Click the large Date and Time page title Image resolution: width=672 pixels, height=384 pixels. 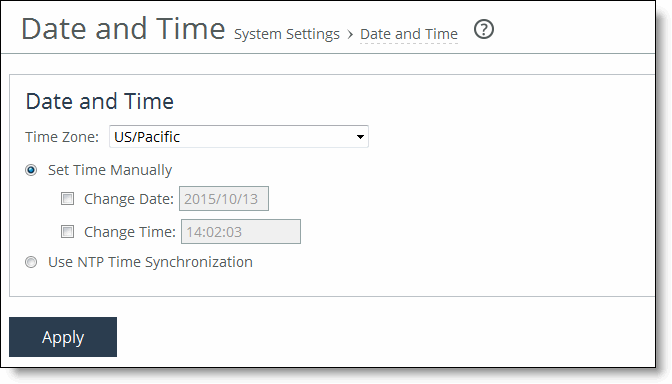click(123, 29)
